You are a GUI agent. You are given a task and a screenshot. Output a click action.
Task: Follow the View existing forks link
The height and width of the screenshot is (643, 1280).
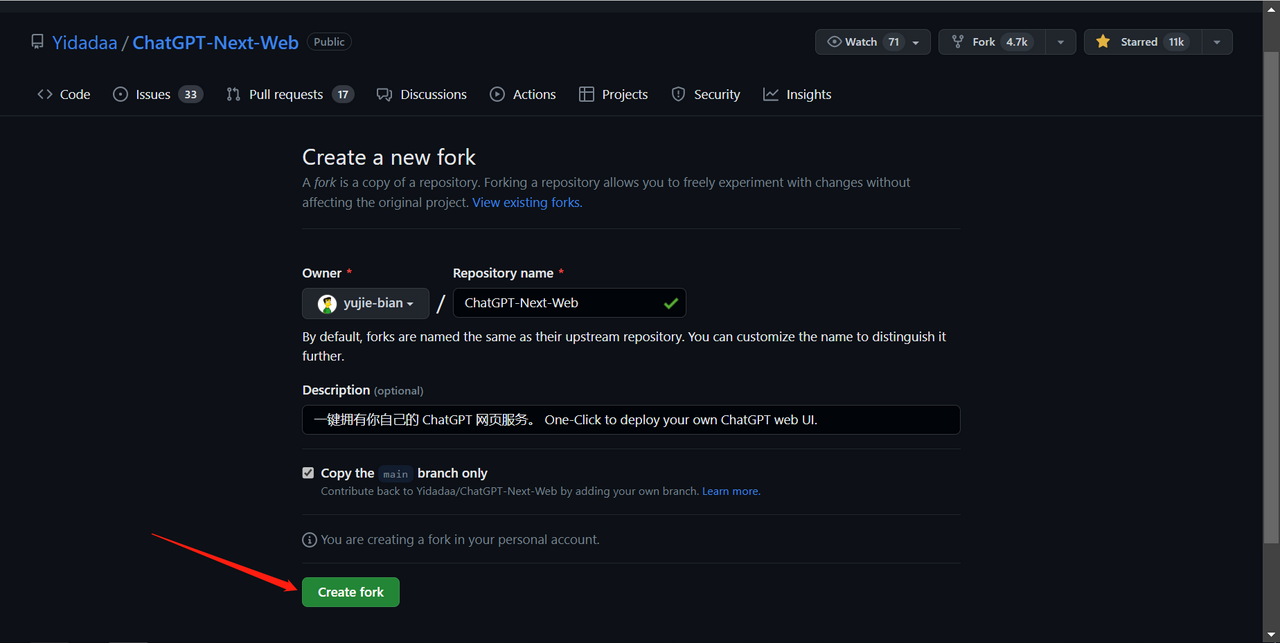tap(527, 202)
